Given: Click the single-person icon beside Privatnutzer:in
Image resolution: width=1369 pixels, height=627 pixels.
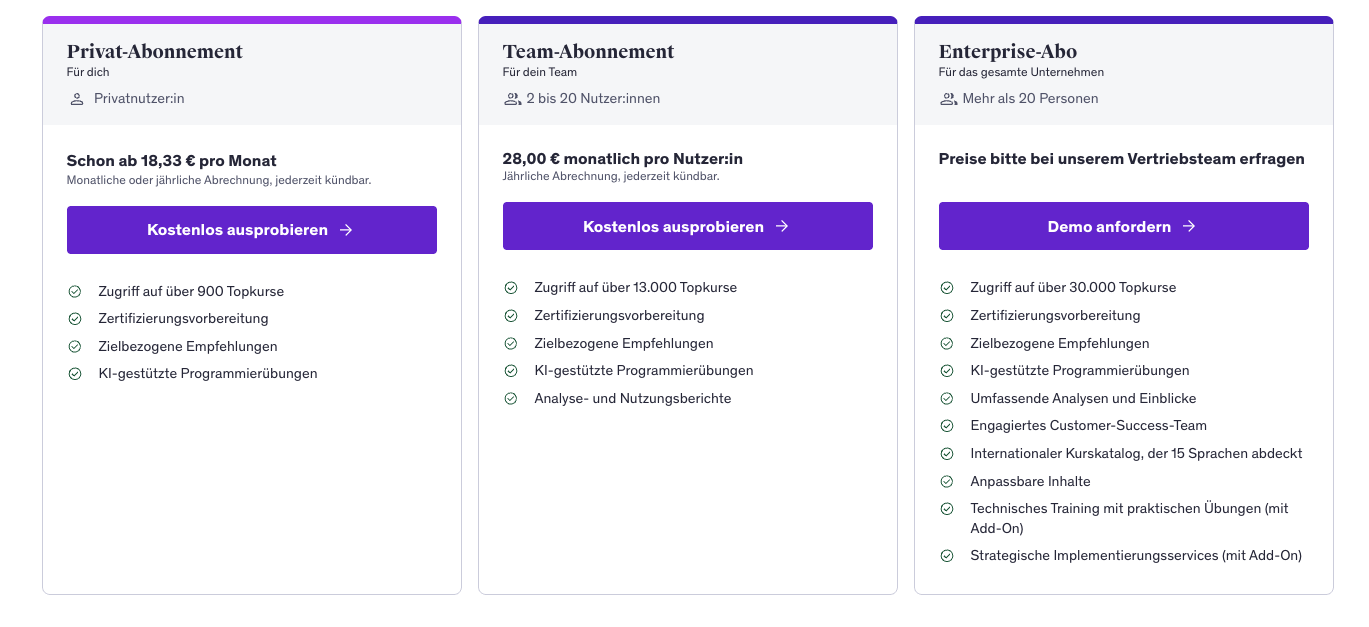Looking at the screenshot, I should 76,99.
